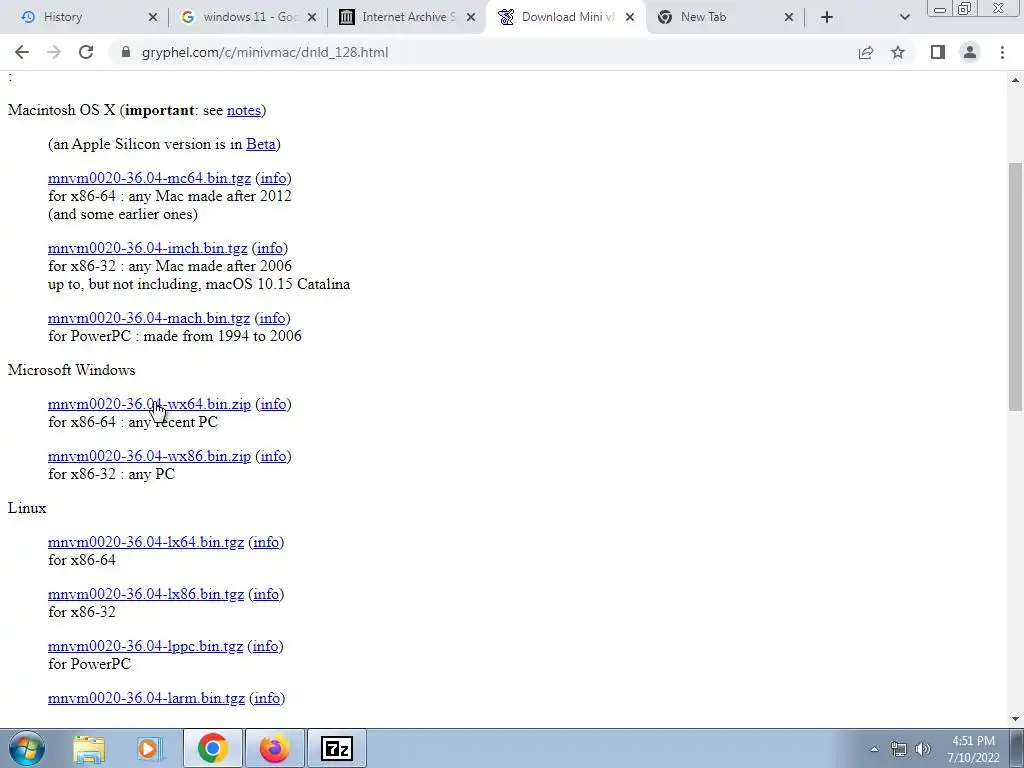The width and height of the screenshot is (1024, 768).
Task: Click 'for x86-64 : any recent PC' text
Action: click(x=133, y=423)
